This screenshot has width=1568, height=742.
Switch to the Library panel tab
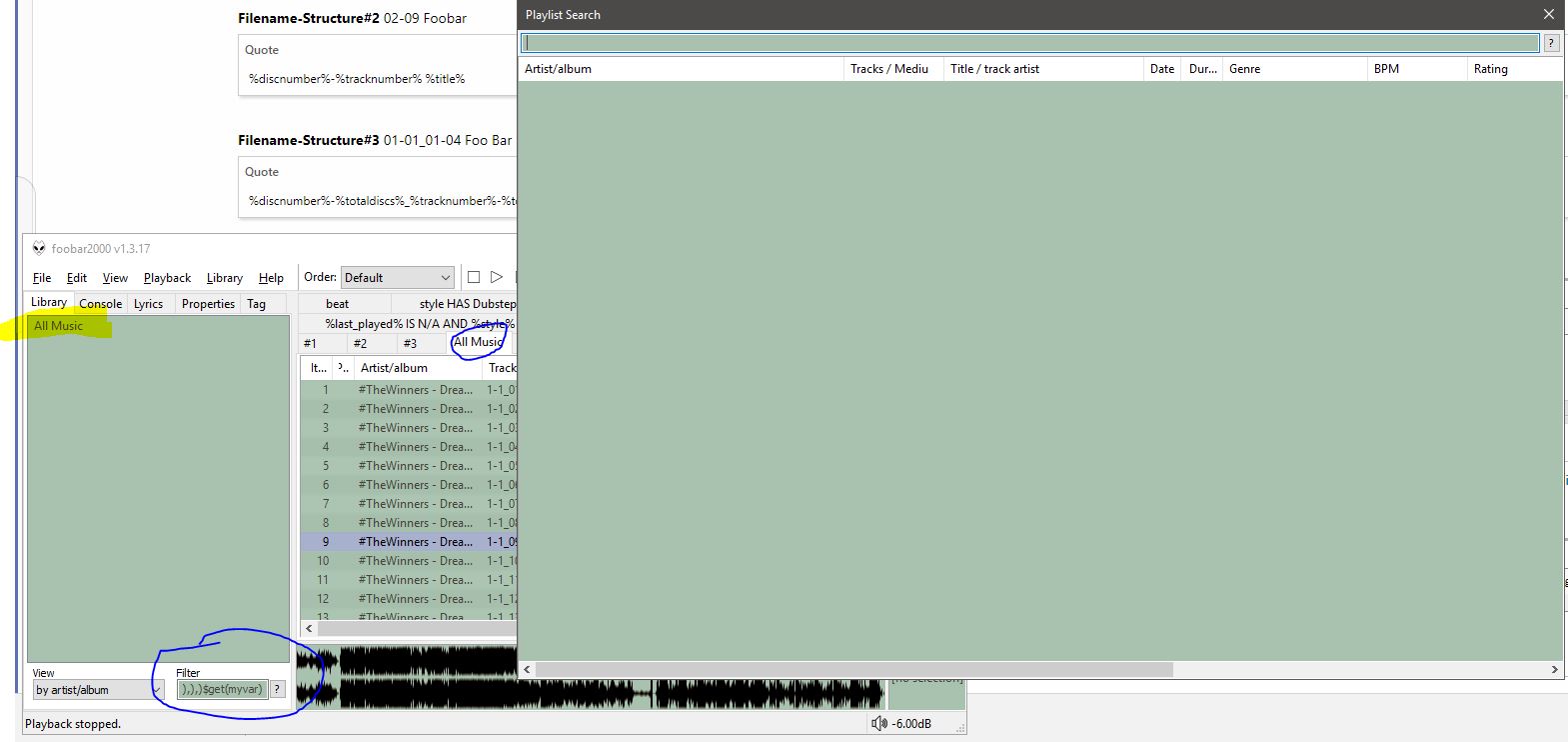(x=49, y=302)
